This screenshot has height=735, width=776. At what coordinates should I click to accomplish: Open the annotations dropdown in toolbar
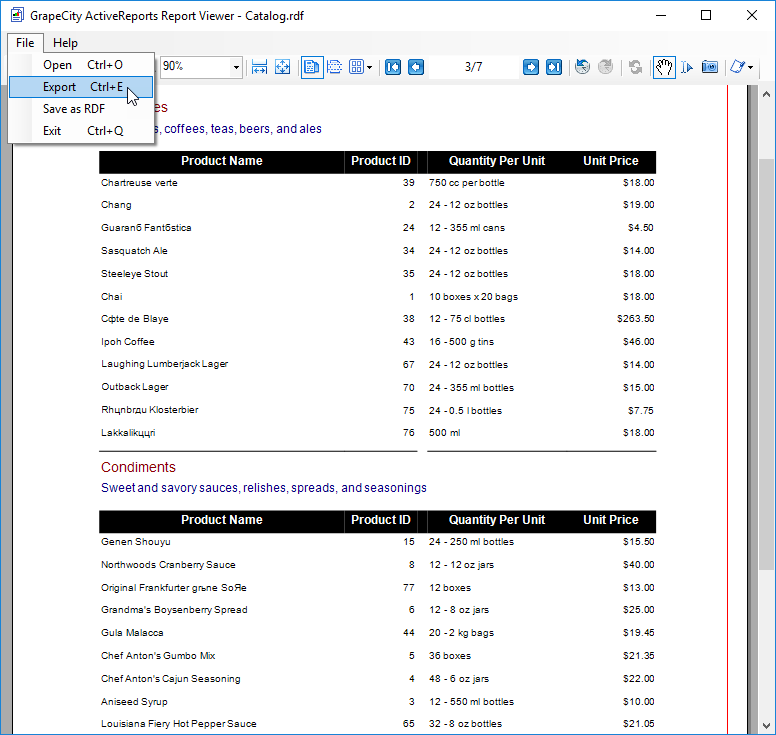click(x=741, y=67)
